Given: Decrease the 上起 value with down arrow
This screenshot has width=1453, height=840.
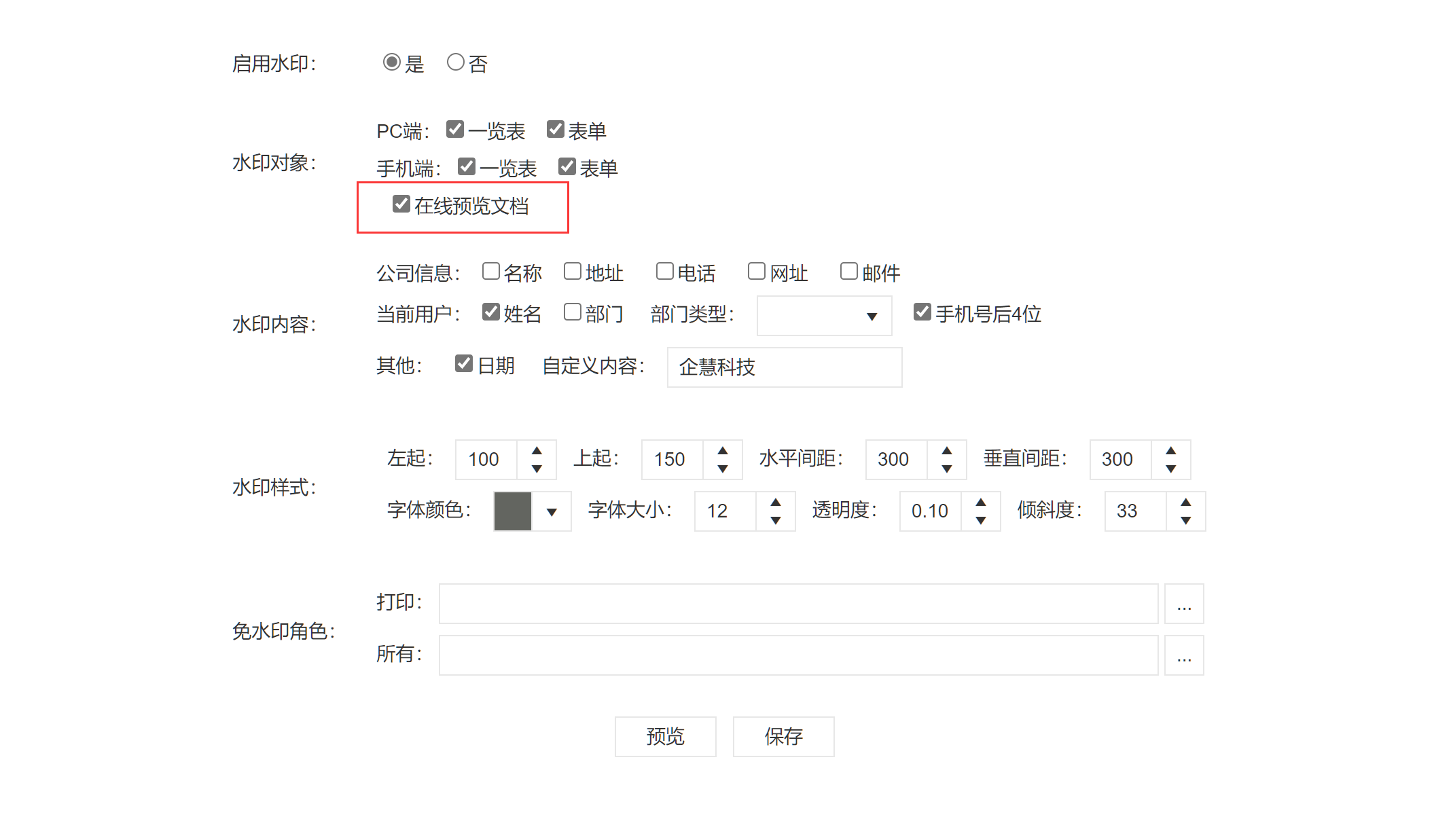Looking at the screenshot, I should (x=723, y=469).
